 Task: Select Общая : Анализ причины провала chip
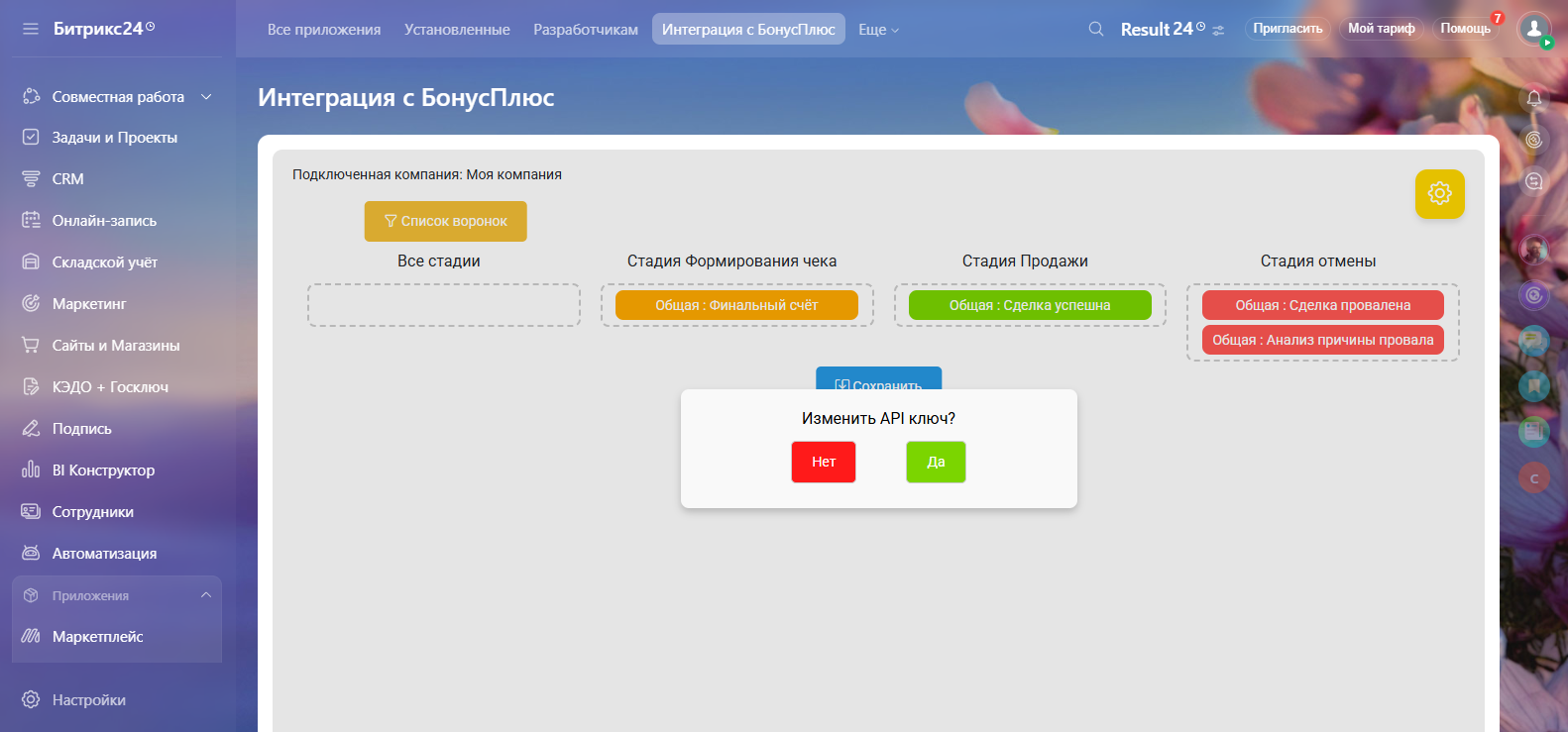(x=1323, y=340)
